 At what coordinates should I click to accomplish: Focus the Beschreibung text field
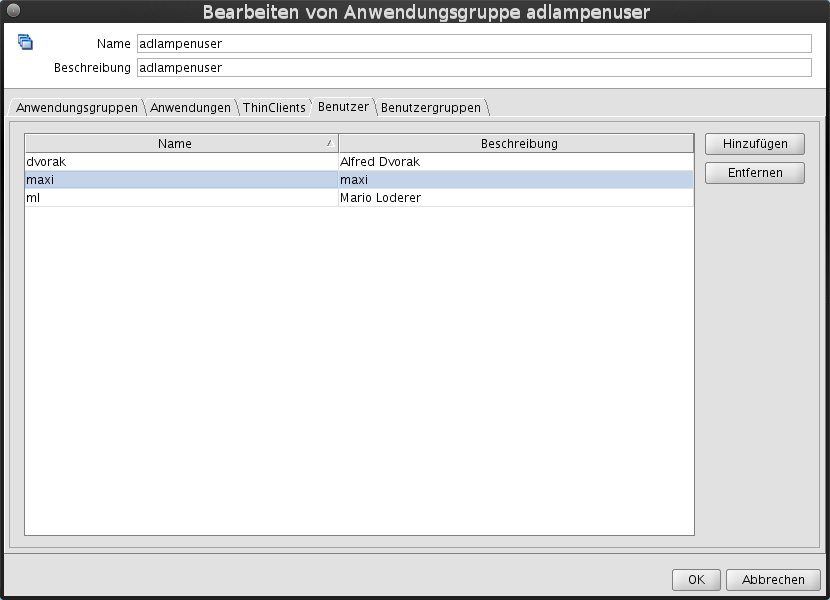click(474, 68)
